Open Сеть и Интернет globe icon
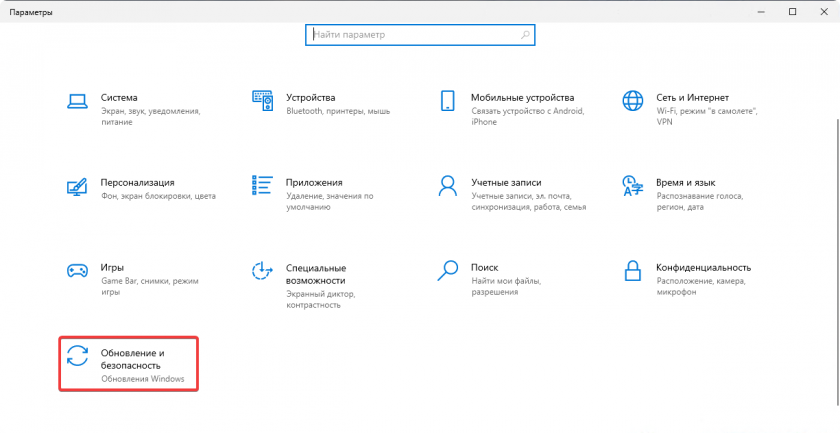The width and height of the screenshot is (840, 433). (633, 101)
